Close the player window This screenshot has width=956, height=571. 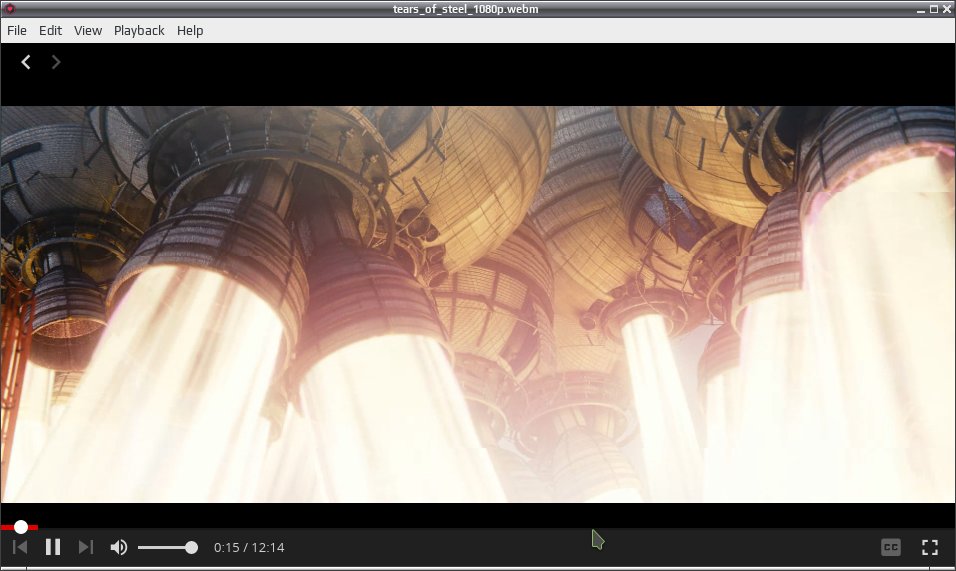(x=947, y=9)
